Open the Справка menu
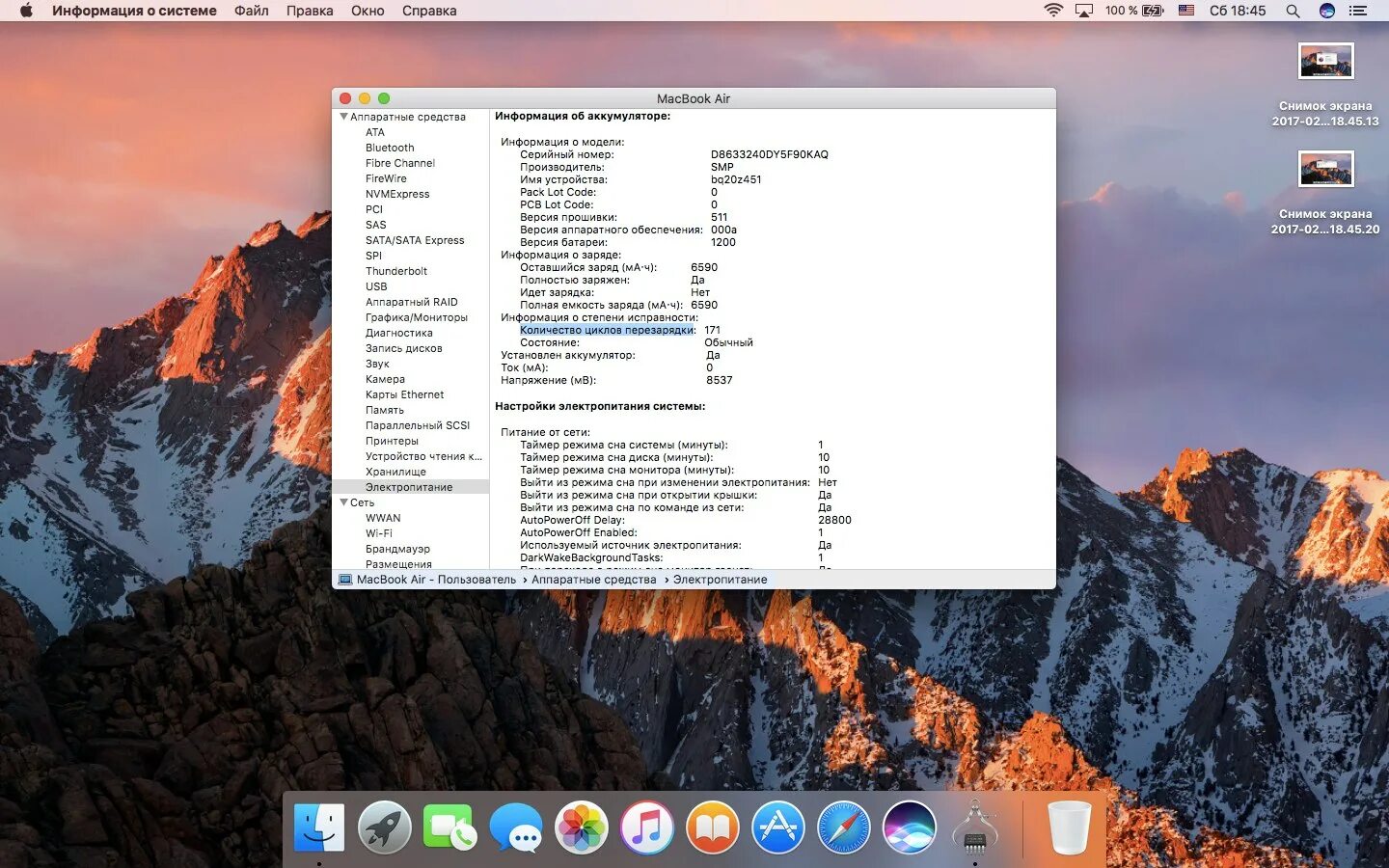 pos(429,11)
